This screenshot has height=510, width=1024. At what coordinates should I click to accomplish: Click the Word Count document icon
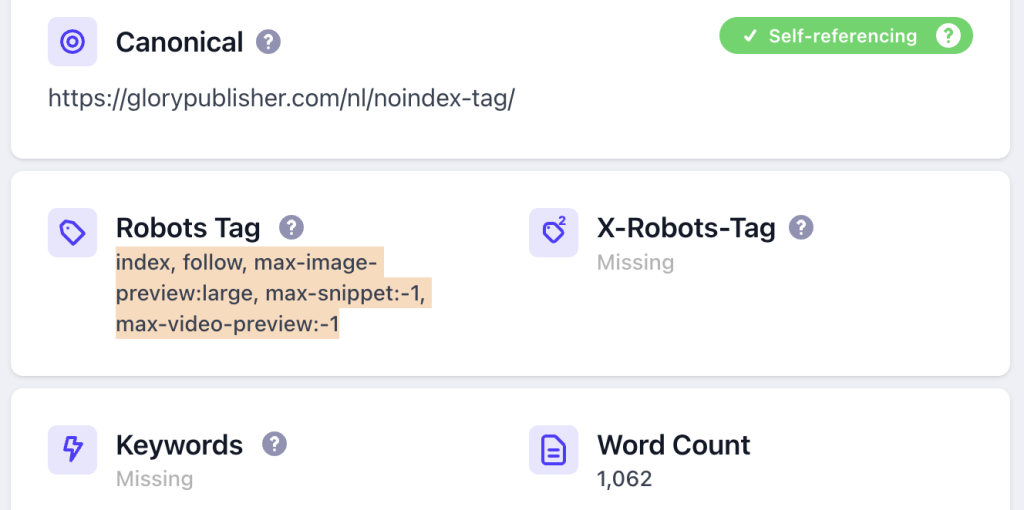[x=554, y=450]
